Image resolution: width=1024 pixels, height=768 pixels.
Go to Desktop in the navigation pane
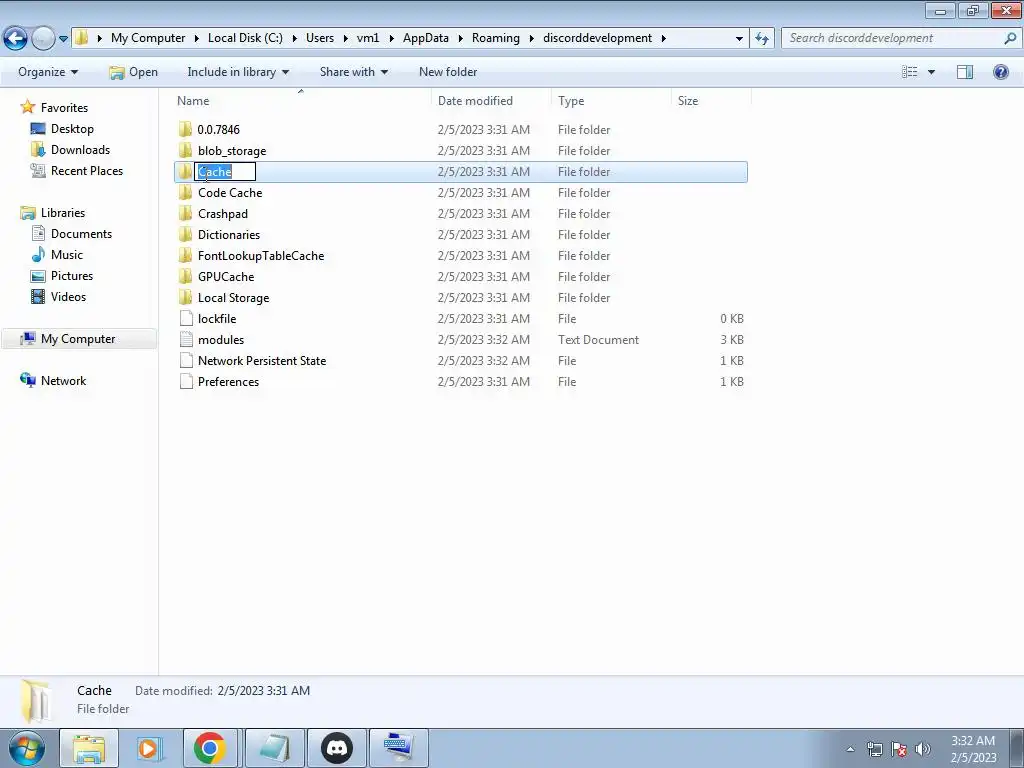[x=72, y=129]
